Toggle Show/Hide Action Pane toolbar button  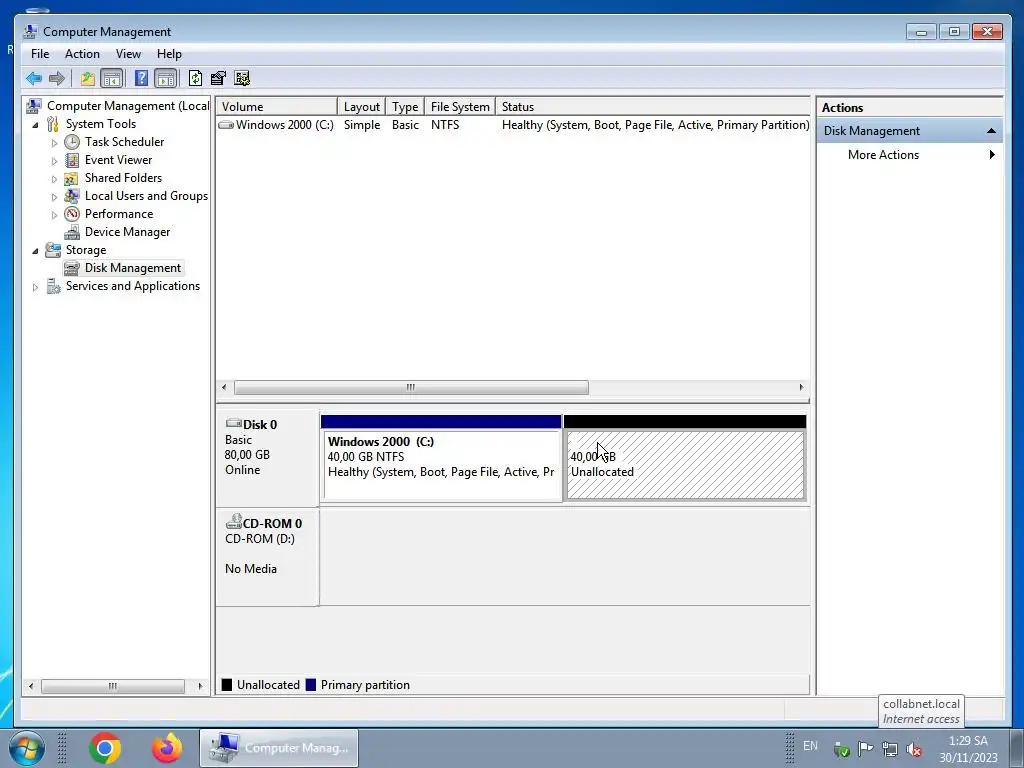(166, 79)
